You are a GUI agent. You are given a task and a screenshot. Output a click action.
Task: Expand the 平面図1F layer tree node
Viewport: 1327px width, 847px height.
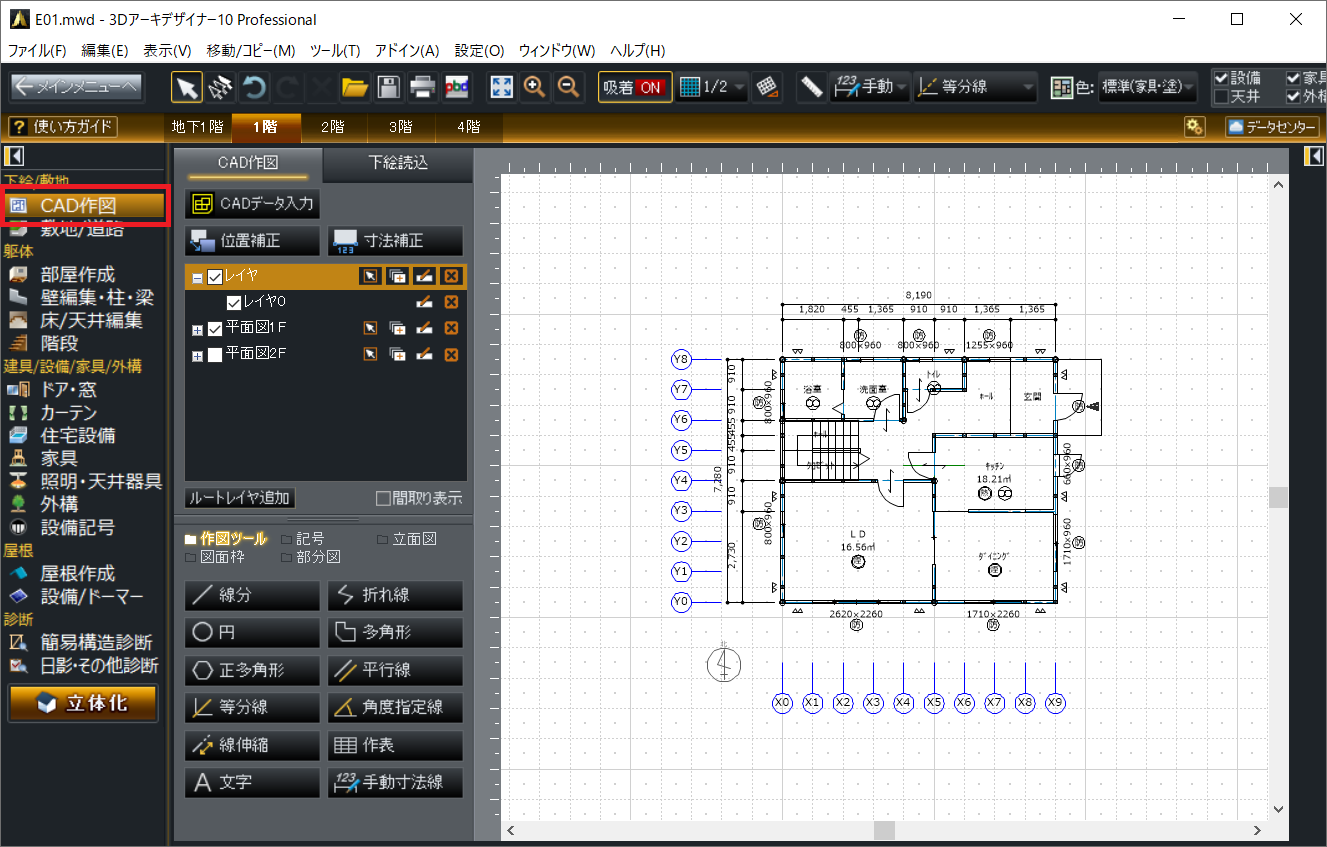197,328
